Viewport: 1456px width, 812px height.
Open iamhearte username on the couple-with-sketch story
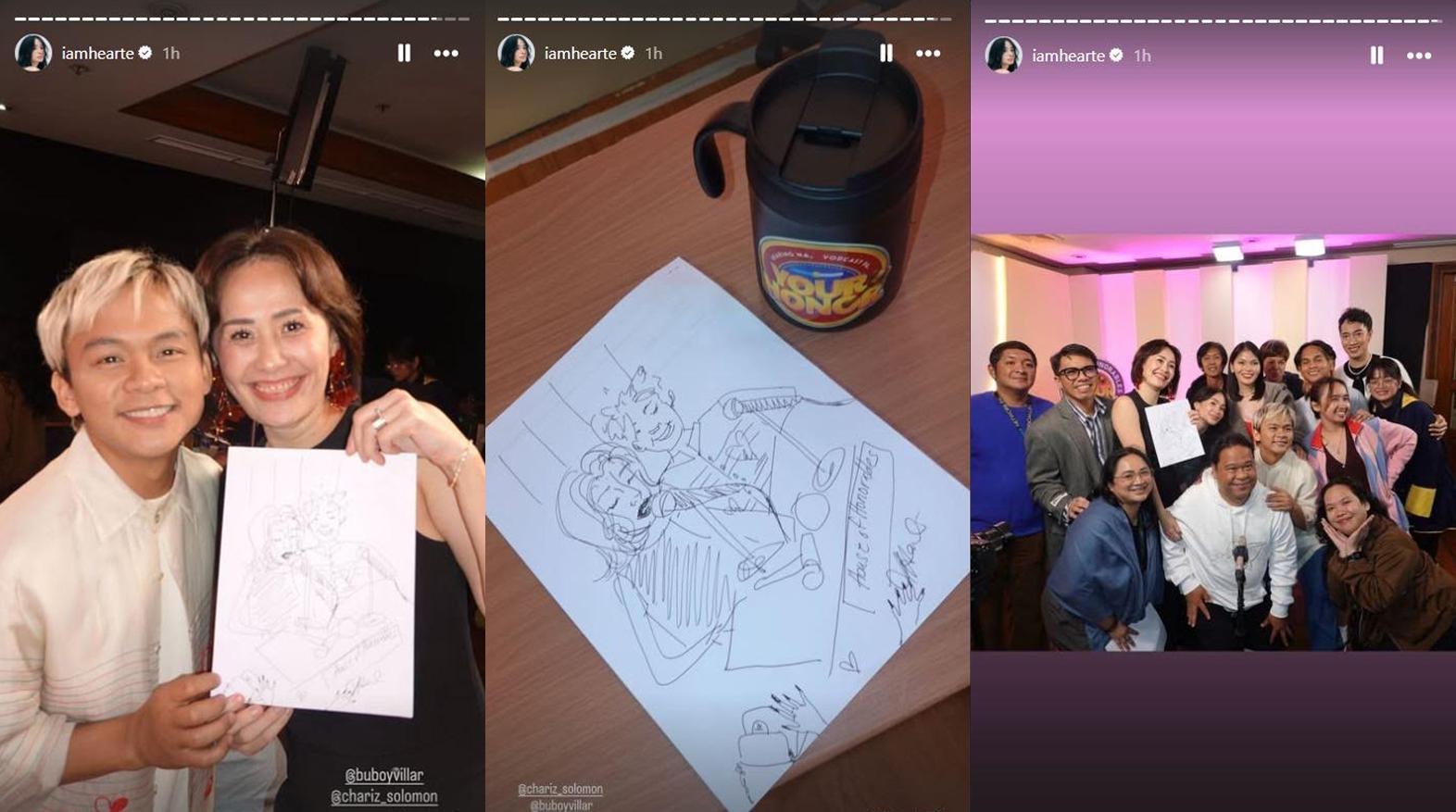pos(97,53)
